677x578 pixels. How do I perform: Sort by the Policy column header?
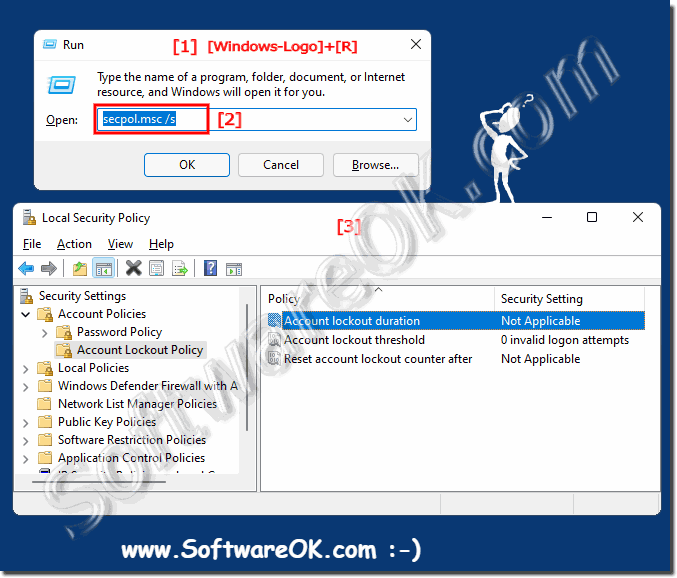click(378, 299)
